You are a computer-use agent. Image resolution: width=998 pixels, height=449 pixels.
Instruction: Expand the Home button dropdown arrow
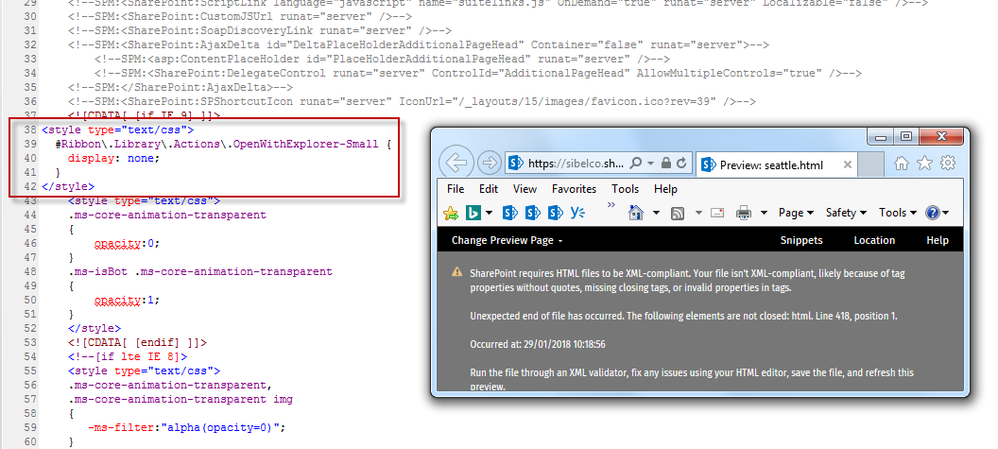pos(656,213)
